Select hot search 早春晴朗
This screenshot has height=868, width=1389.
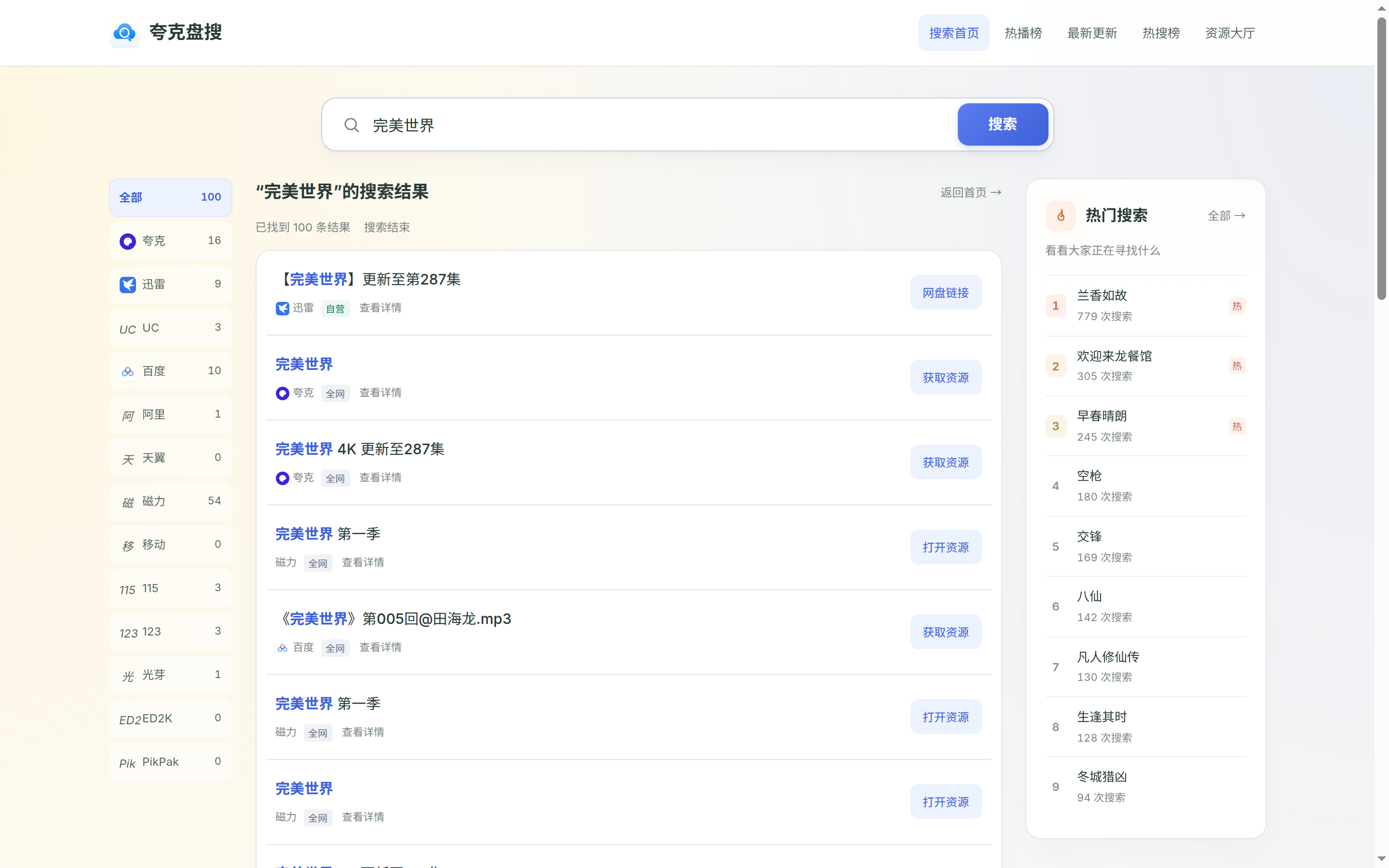point(1145,427)
